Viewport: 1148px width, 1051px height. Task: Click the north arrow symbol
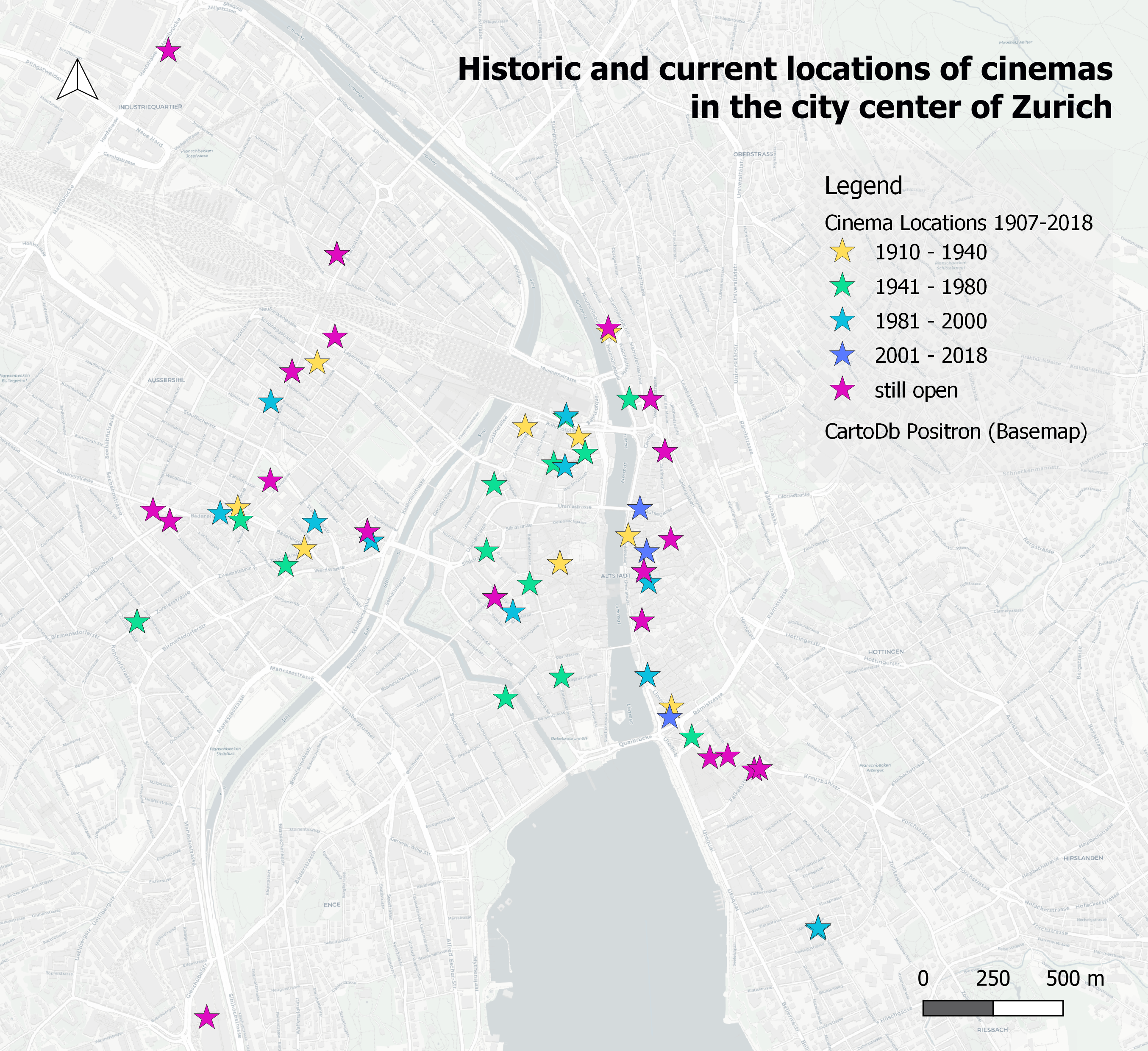[x=78, y=80]
